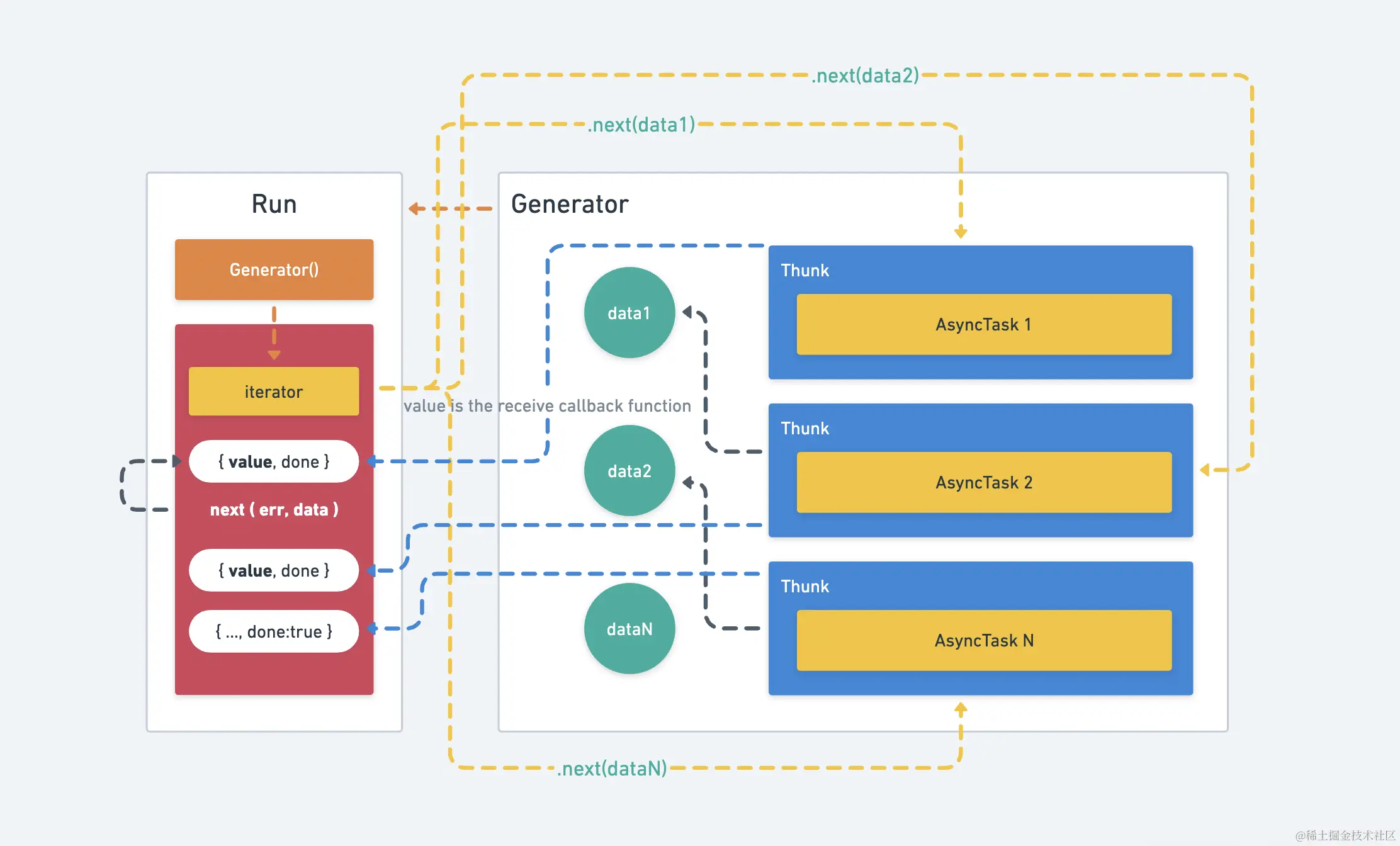Click the next ( err, data ) text
The image size is (1400, 846).
pos(274,509)
